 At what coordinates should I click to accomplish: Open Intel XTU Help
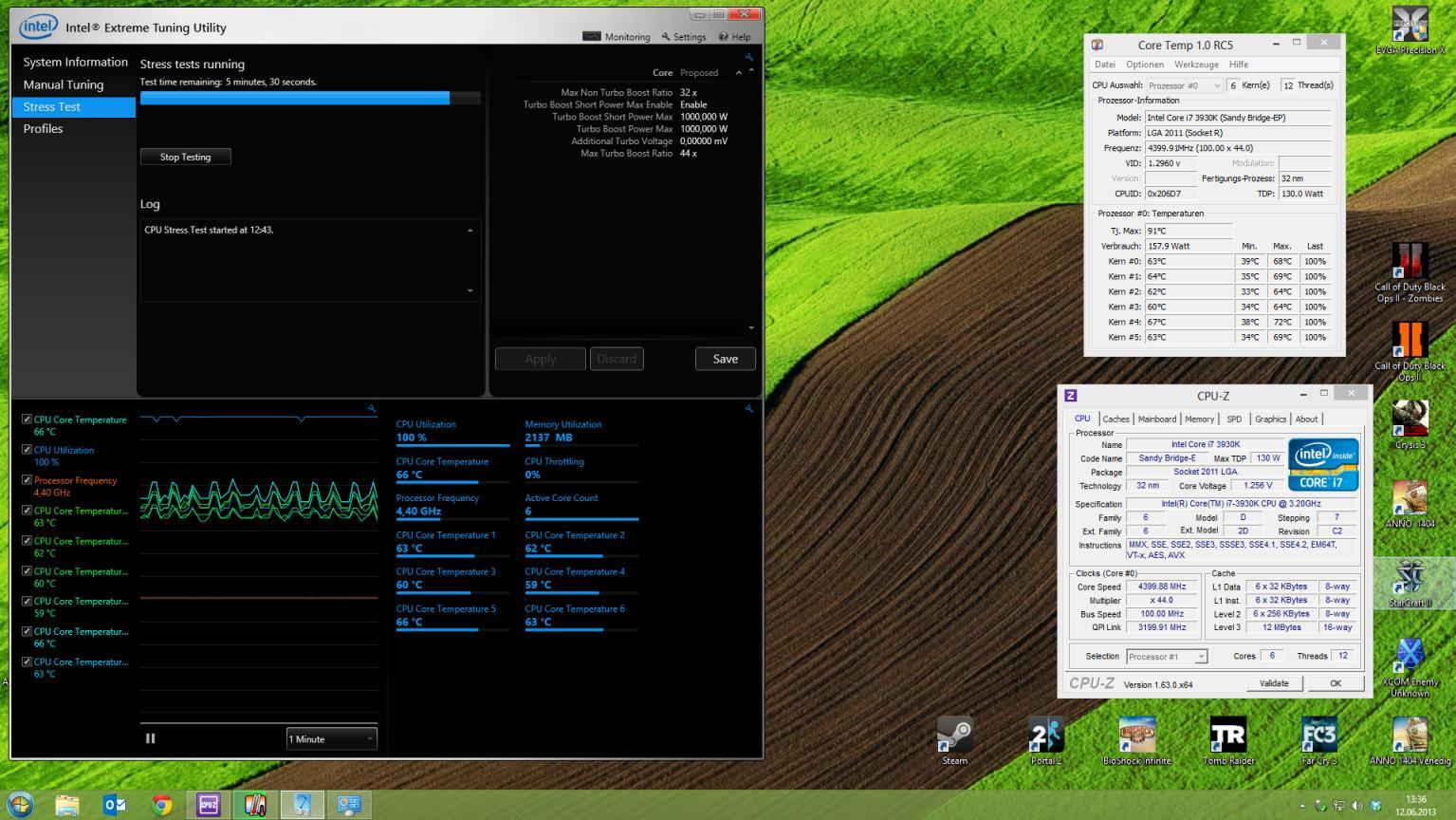click(x=734, y=37)
